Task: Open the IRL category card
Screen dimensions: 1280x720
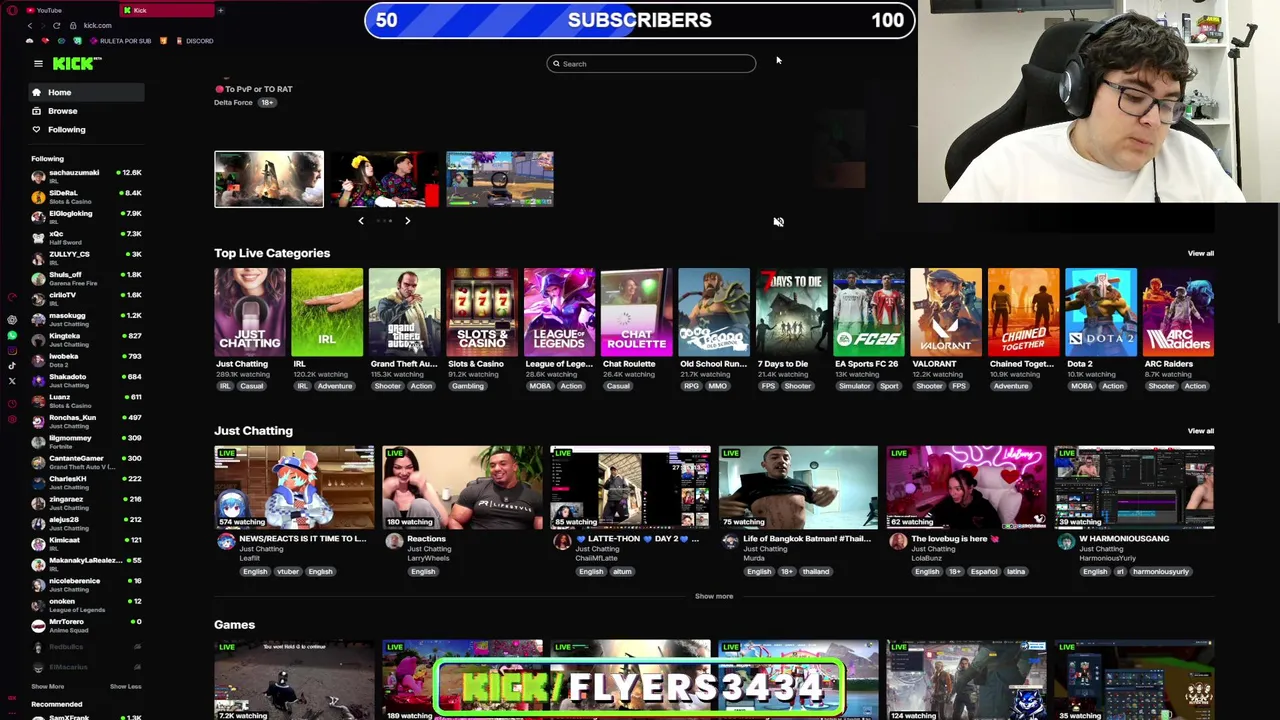Action: 327,312
